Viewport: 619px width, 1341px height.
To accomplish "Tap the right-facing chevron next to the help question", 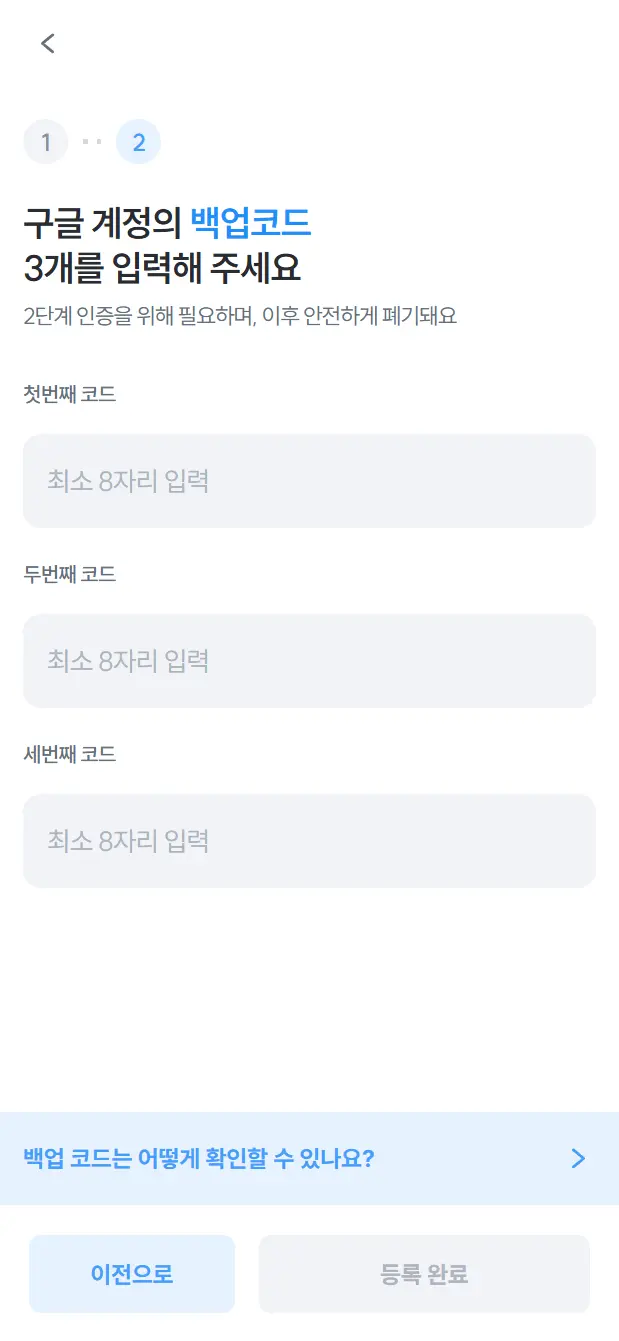I will click(x=577, y=1159).
